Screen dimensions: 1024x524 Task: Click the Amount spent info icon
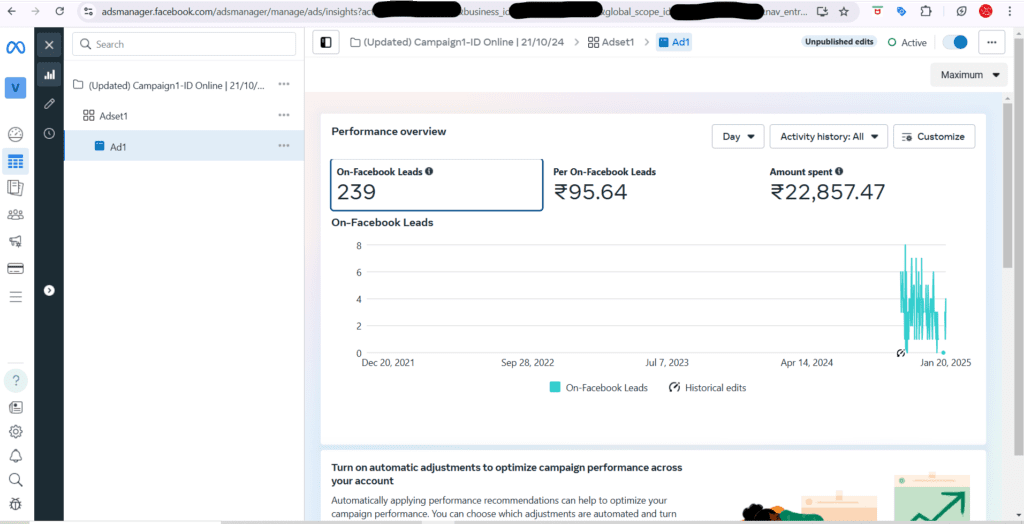pos(839,171)
